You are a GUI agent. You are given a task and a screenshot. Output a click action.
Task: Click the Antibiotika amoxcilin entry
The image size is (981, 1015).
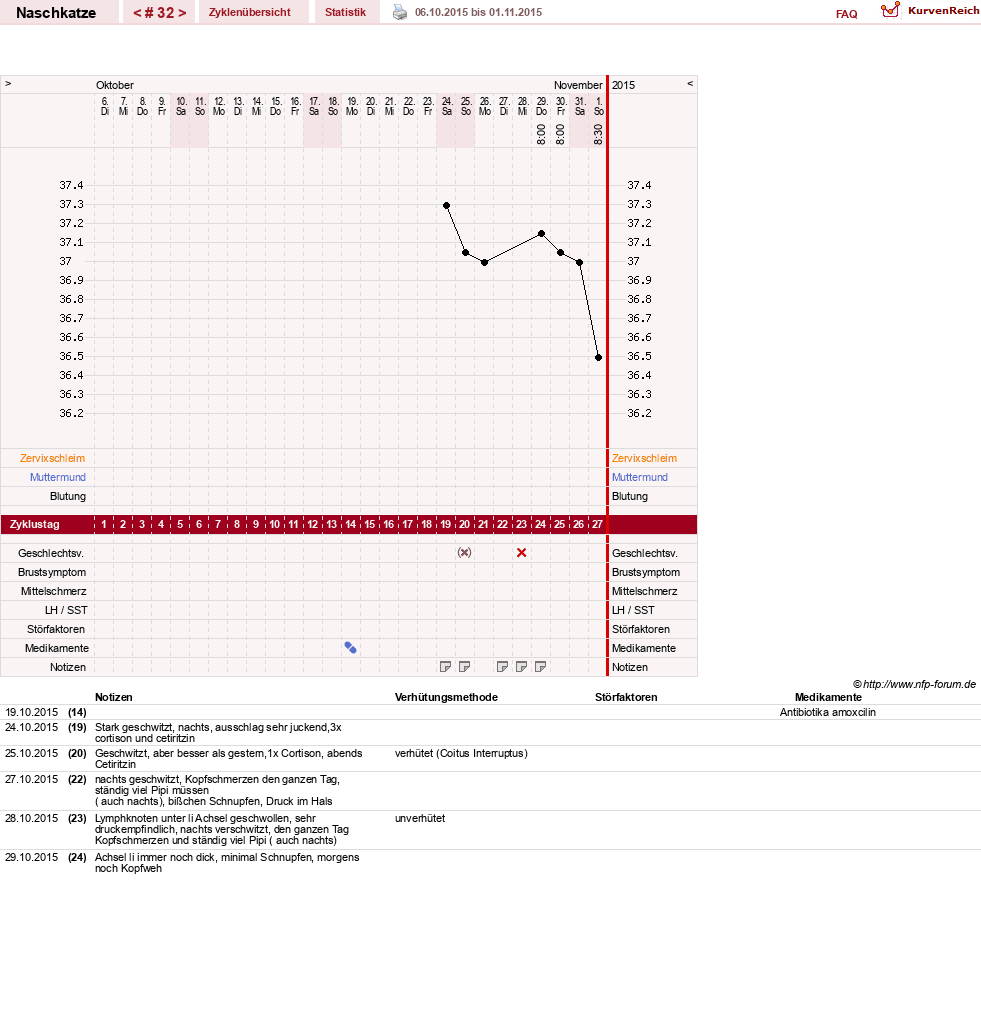828,713
